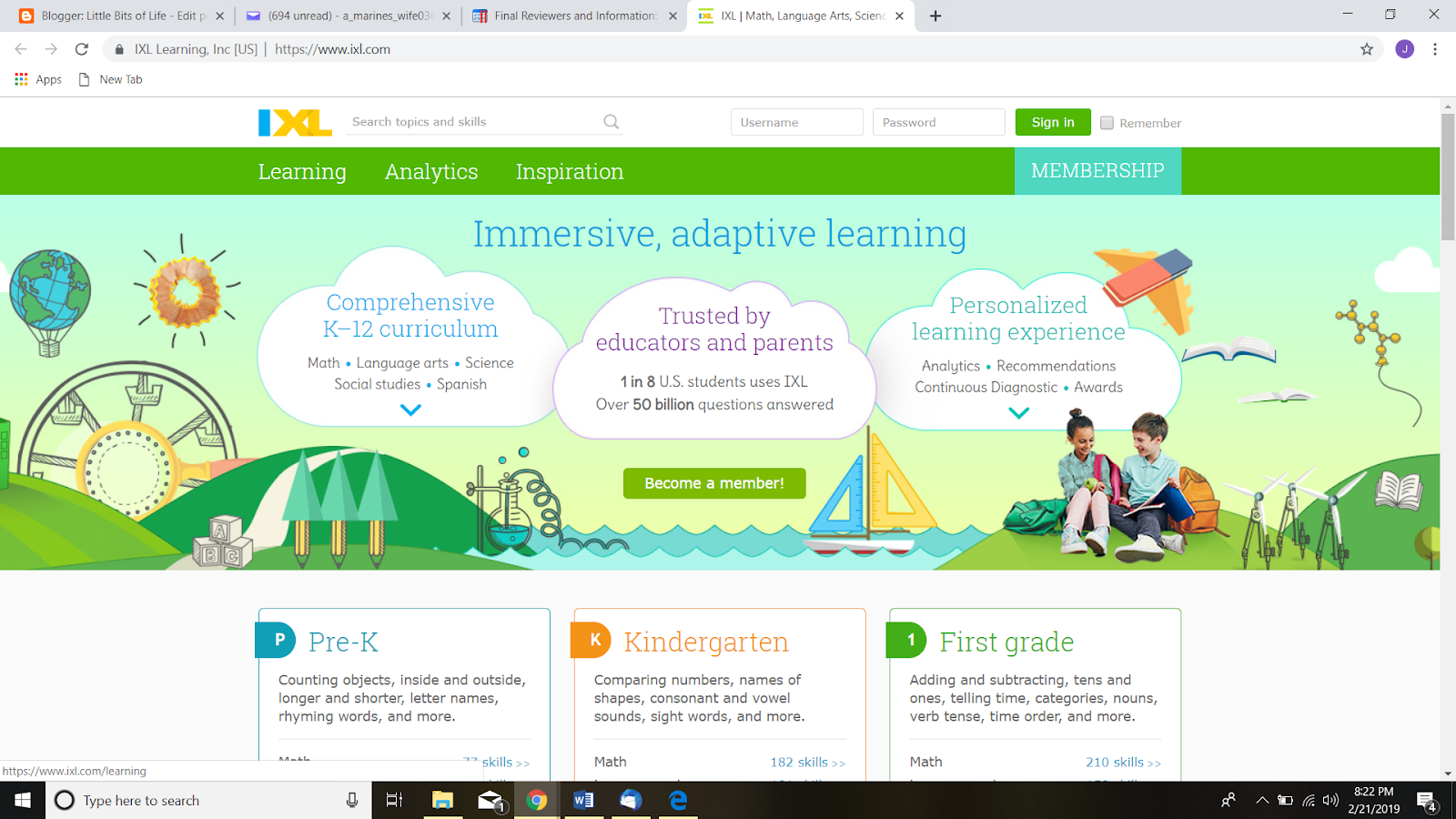Click the purple Chrome profile avatar
Viewport: 1456px width, 819px height.
pyautogui.click(x=1403, y=49)
